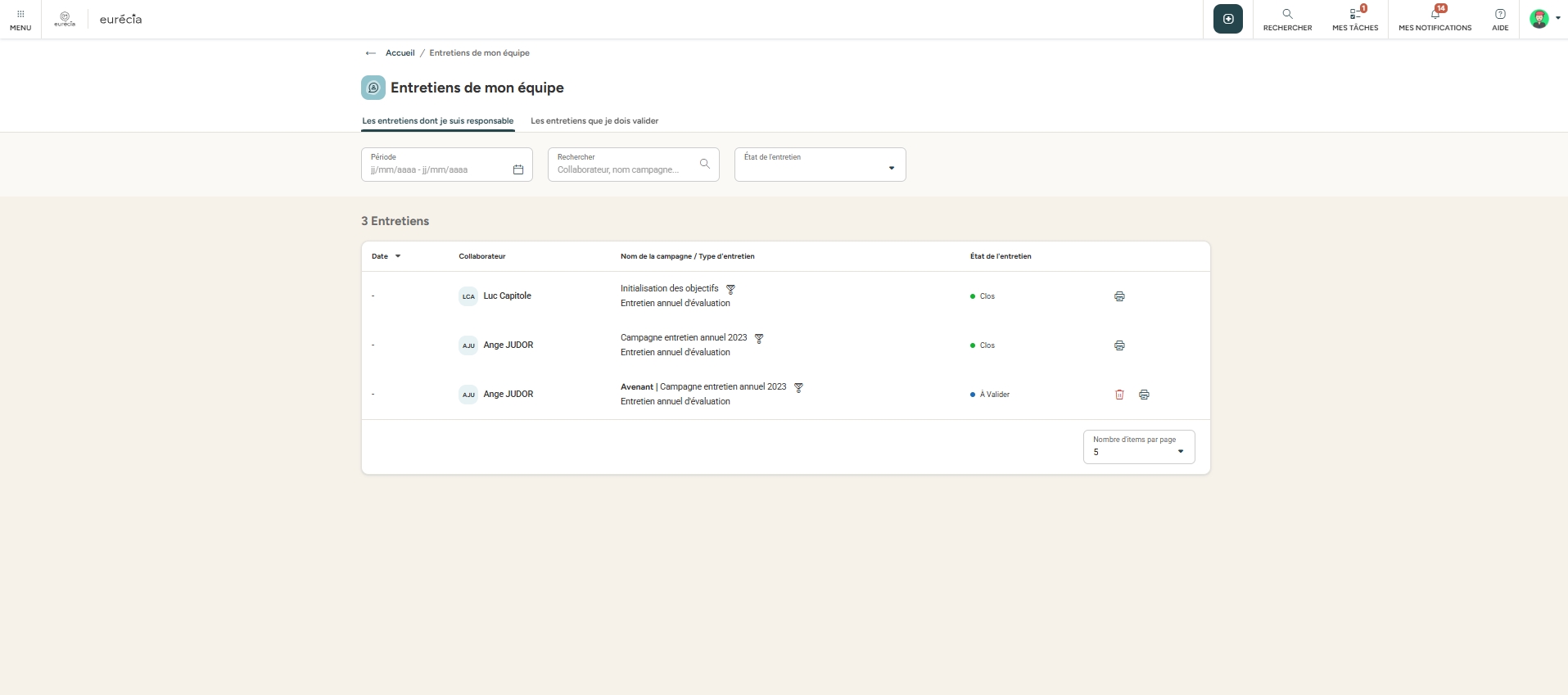The image size is (1568, 695).
Task: Open the main MENU grid icon
Action: point(20,19)
